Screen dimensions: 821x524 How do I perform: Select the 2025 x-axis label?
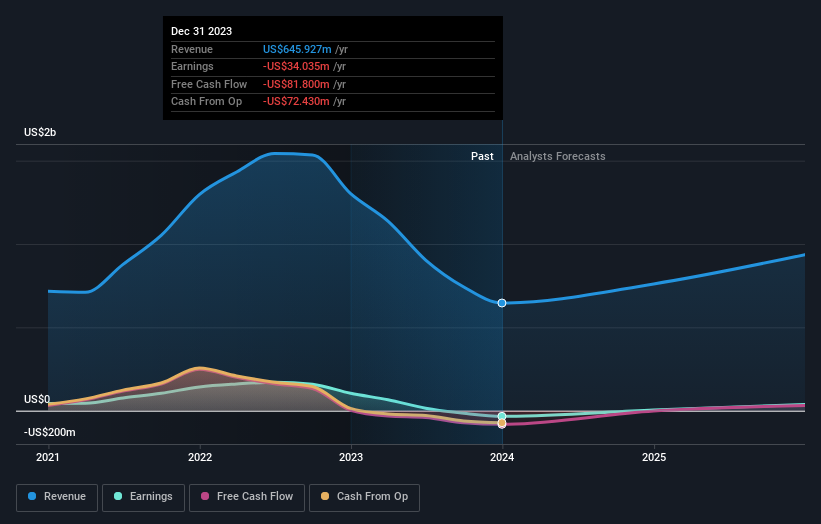(654, 458)
